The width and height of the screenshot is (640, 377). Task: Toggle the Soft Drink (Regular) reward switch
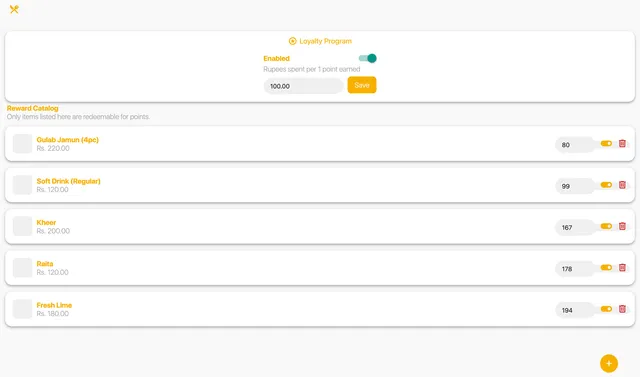coord(606,185)
